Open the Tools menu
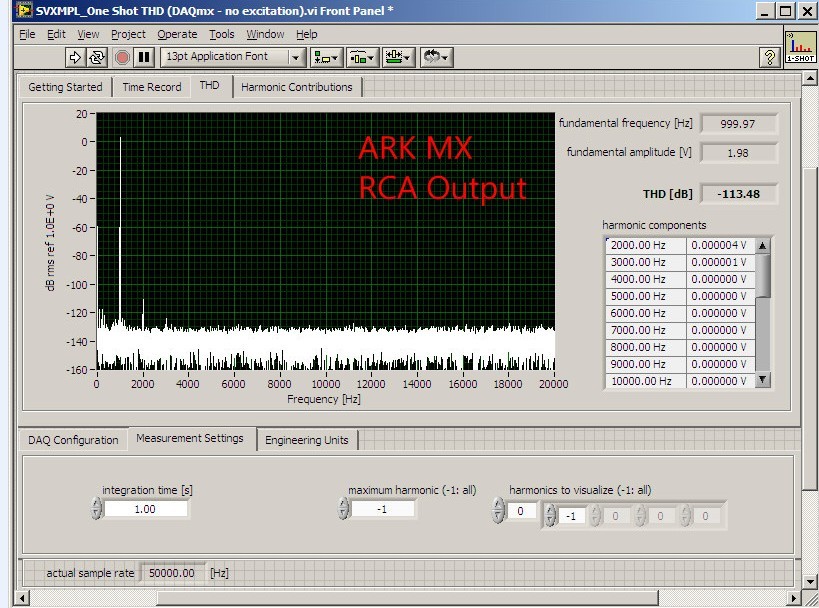The image size is (819, 608). tap(222, 34)
